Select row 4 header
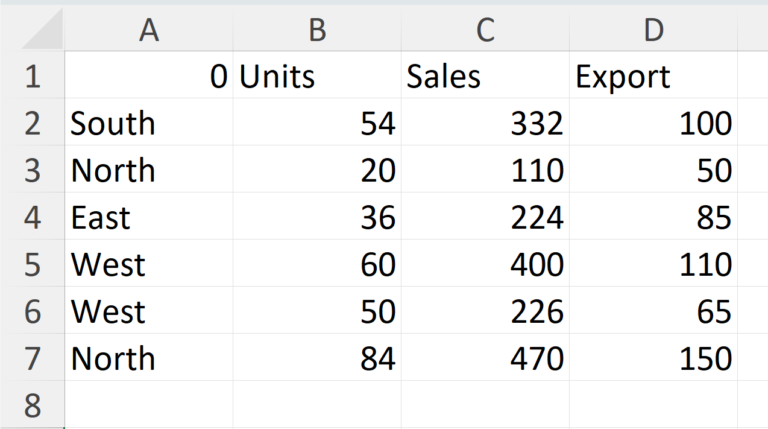 pos(32,217)
